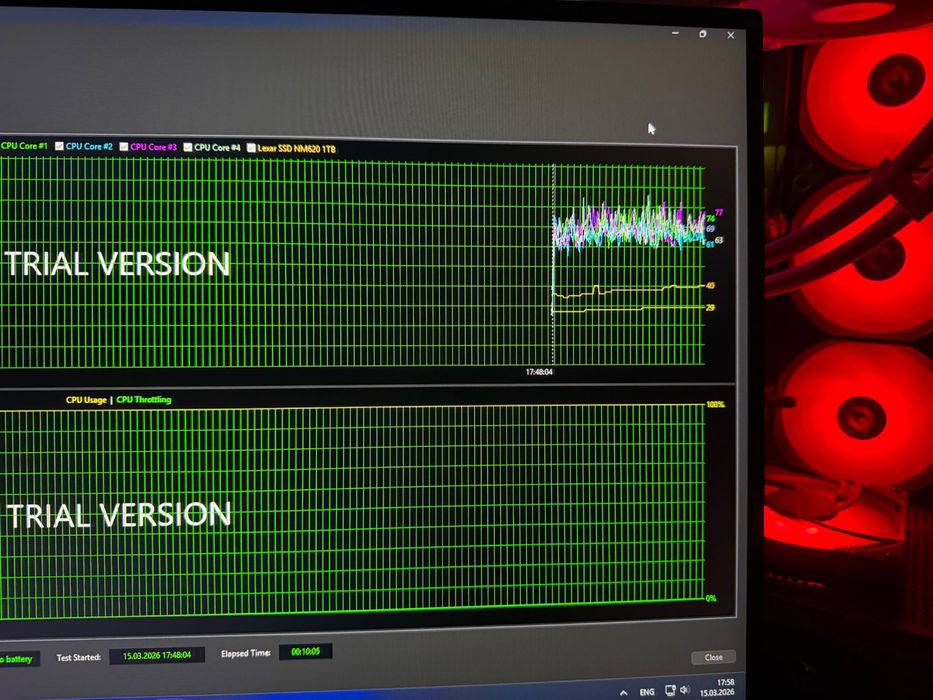Image resolution: width=933 pixels, height=700 pixels.
Task: Click the yellow temperature value 29
Action: coord(710,308)
